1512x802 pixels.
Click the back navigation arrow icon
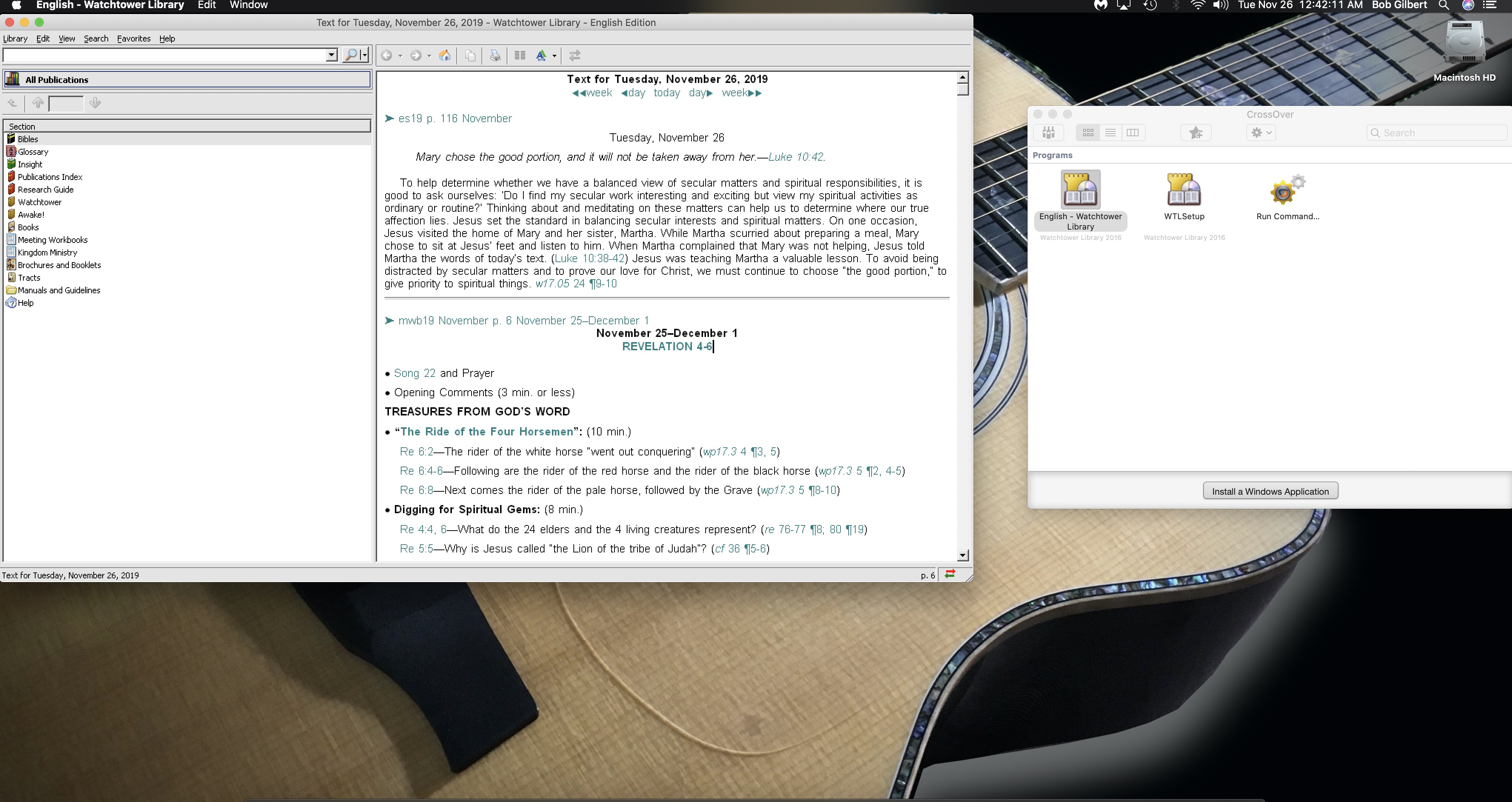pyautogui.click(x=387, y=55)
